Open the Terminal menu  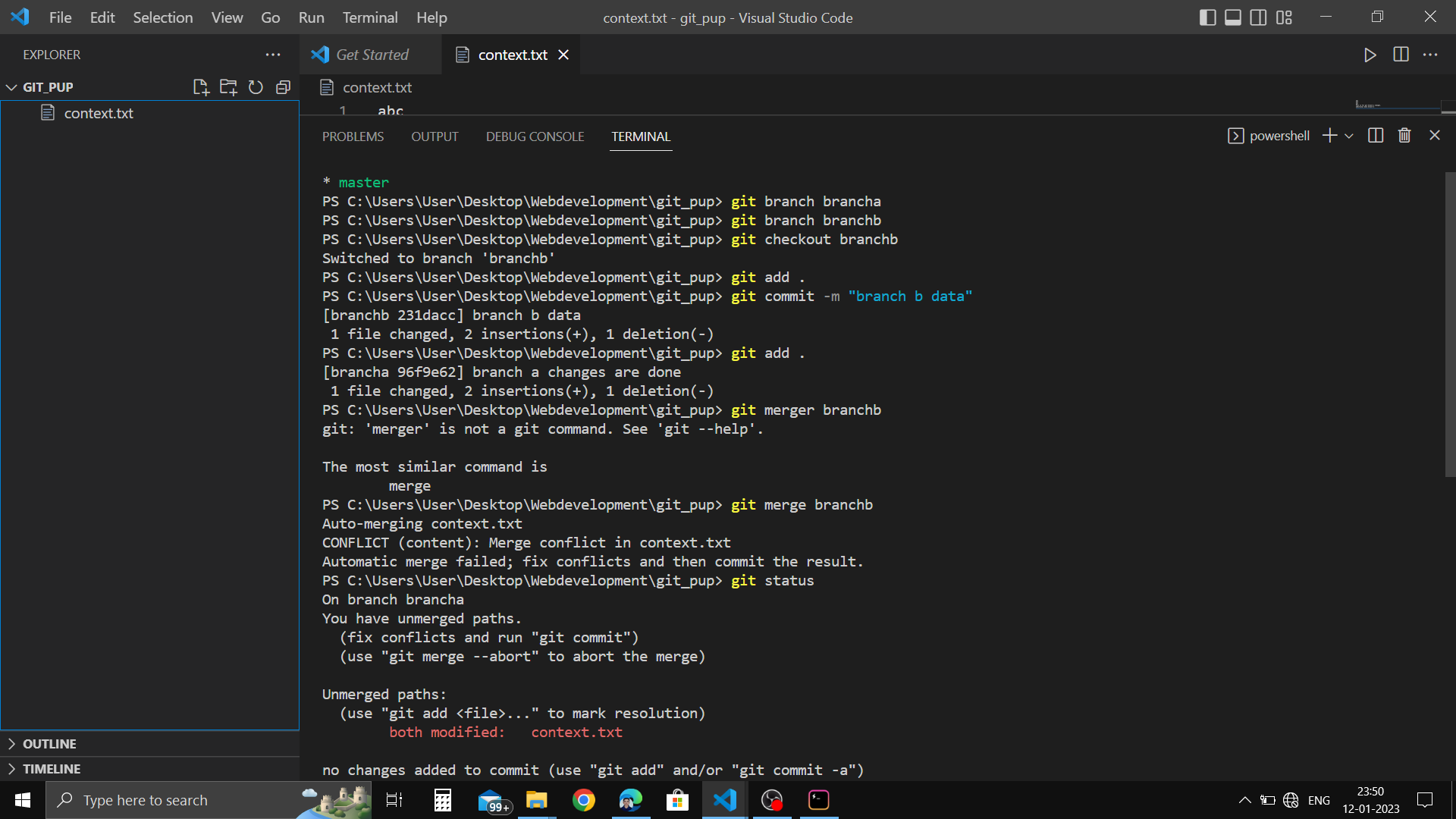click(369, 17)
